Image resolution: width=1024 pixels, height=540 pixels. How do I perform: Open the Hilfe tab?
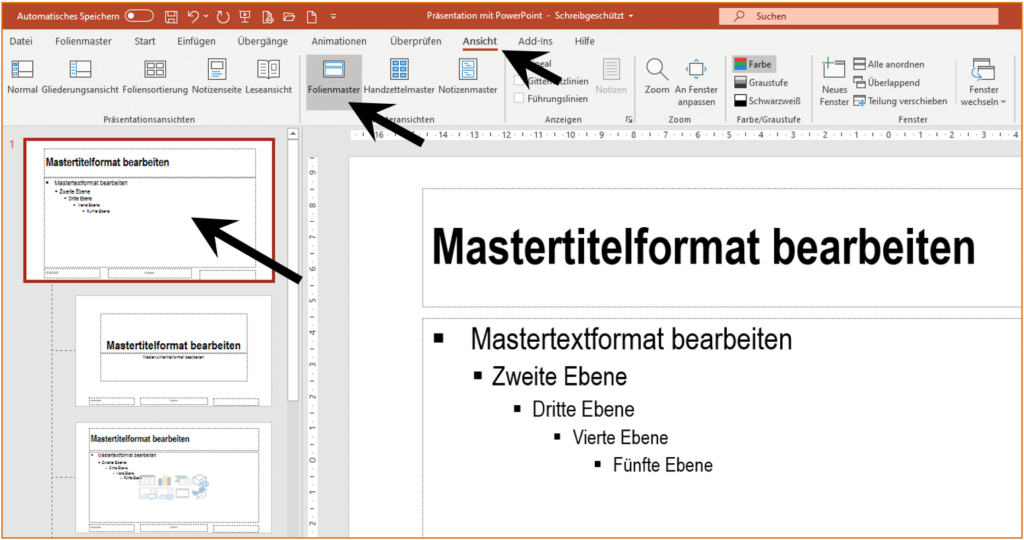[x=584, y=41]
